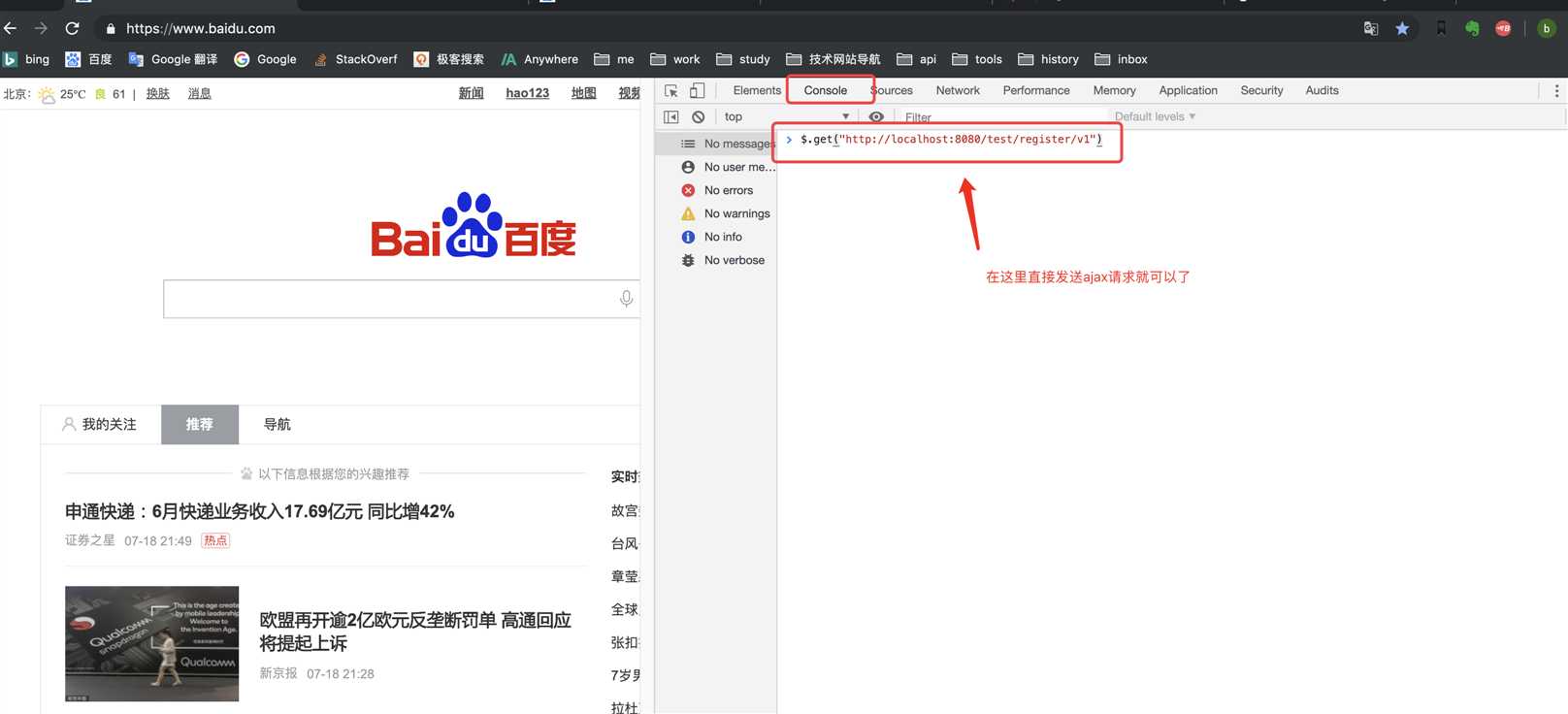The width and height of the screenshot is (1568, 714).
Task: Open the me bookmark folder
Action: point(614,59)
